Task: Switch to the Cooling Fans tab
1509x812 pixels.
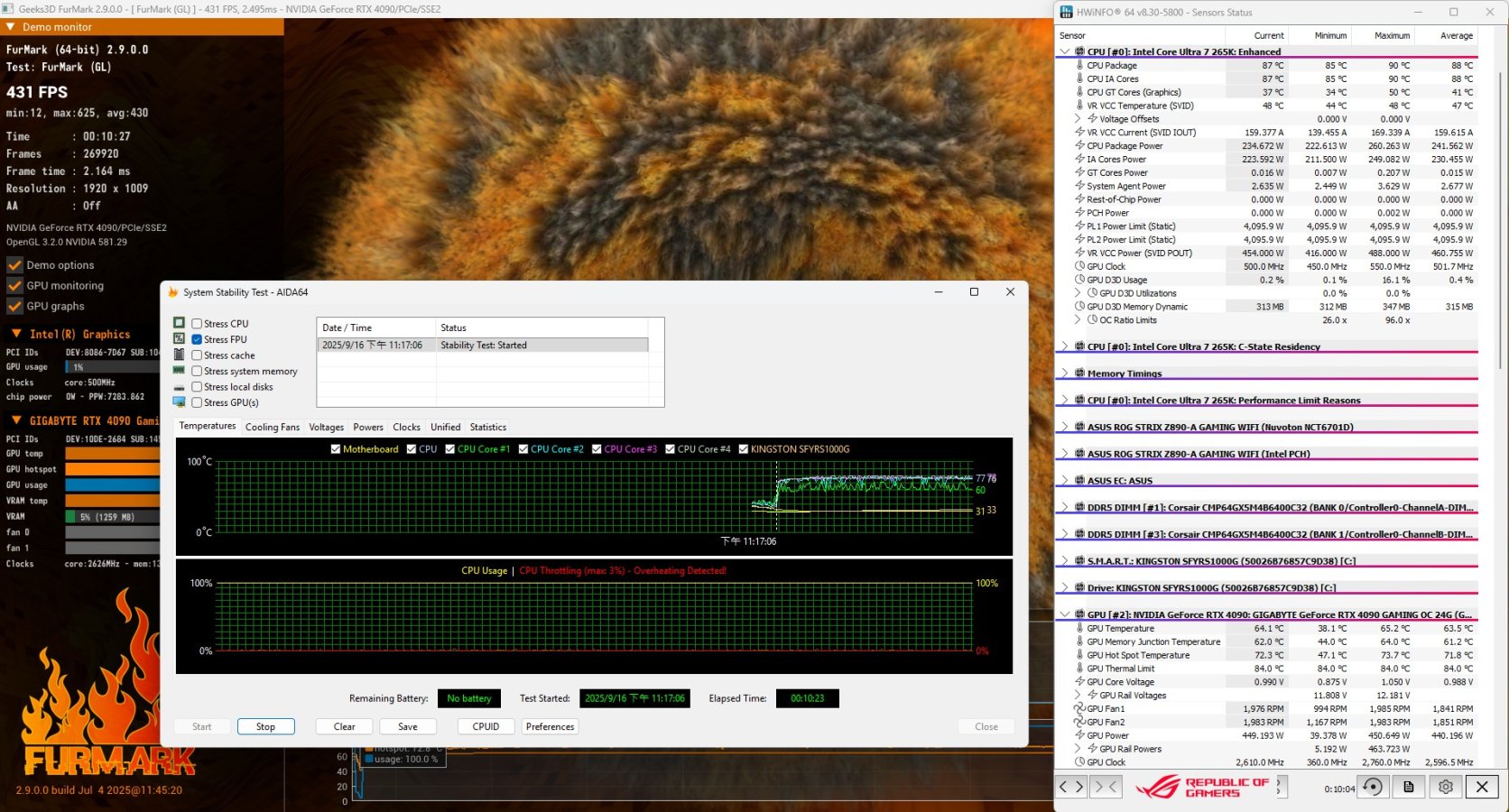Action: [x=272, y=428]
